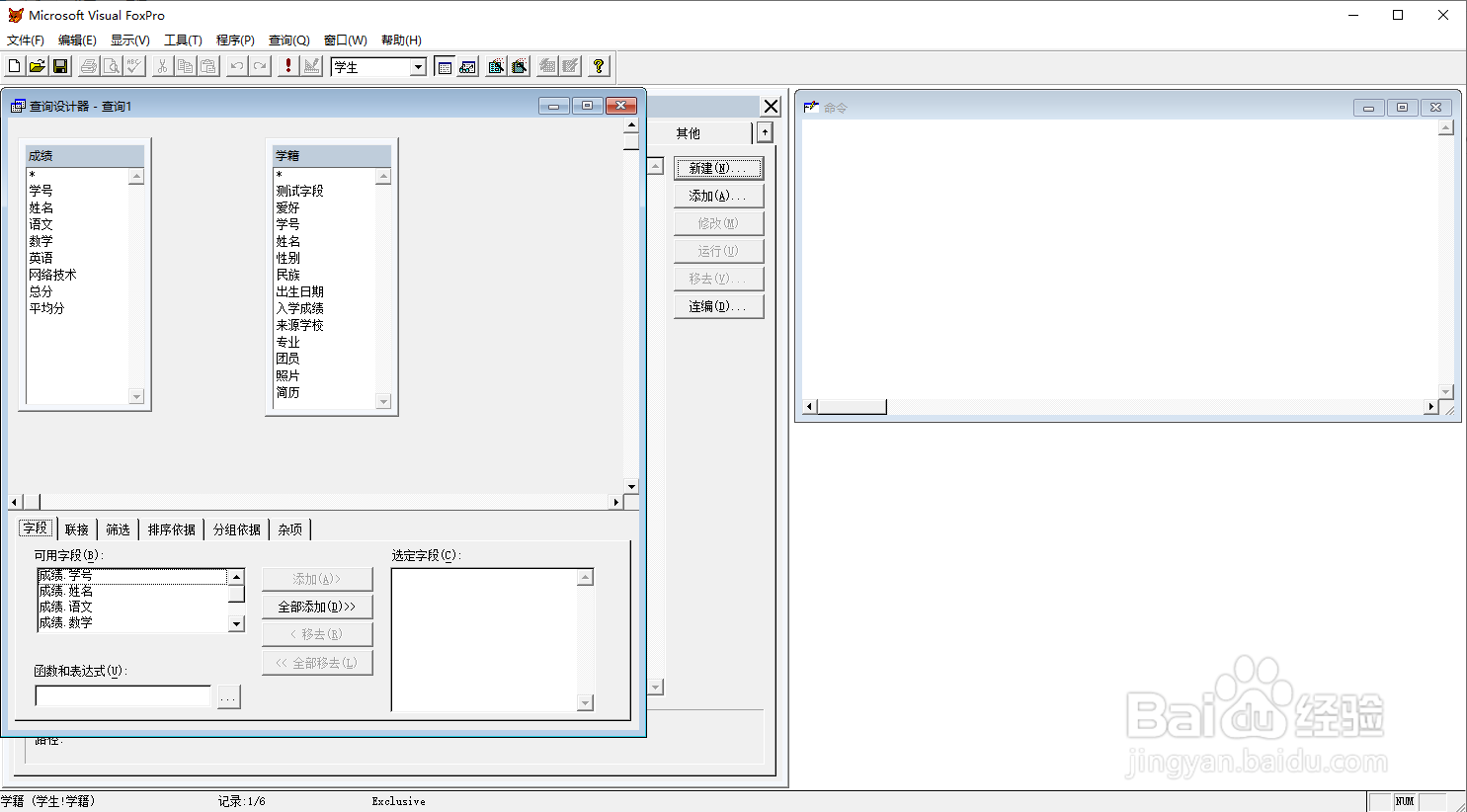Click the expression builder ... button
Viewport: 1467px width, 812px height.
click(x=228, y=697)
